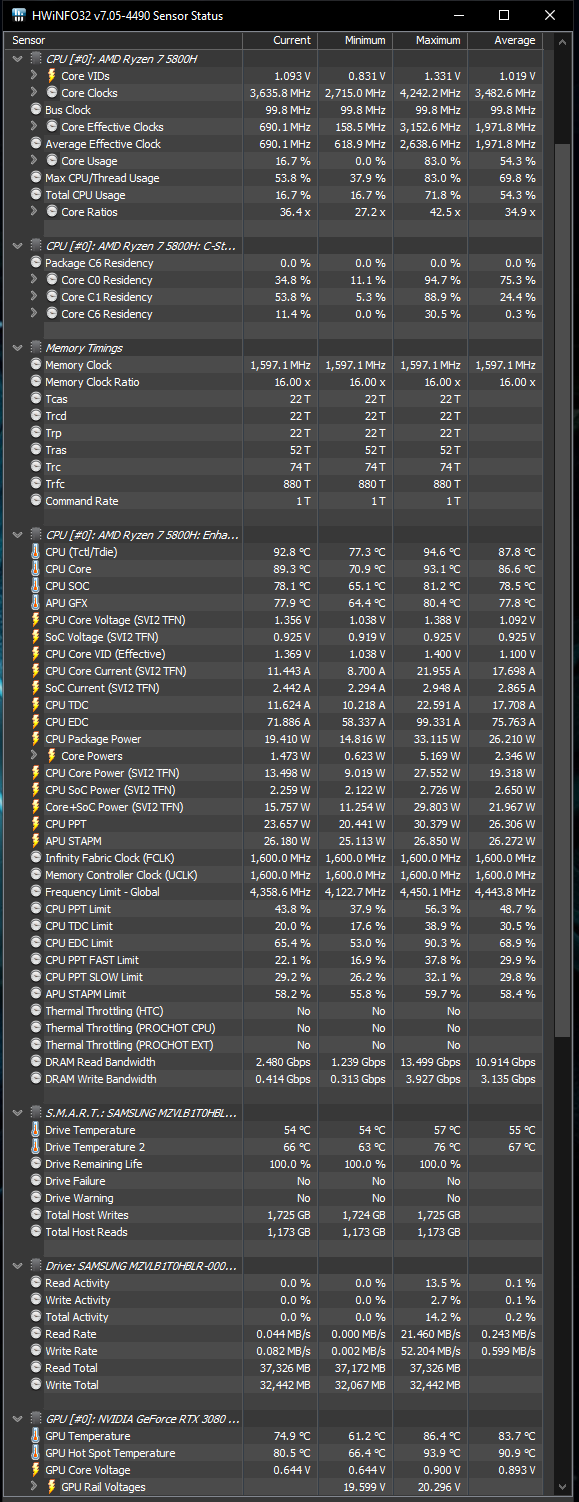The height and width of the screenshot is (1502, 579).
Task: Expand the Core Clocks row
Action: tap(36, 93)
